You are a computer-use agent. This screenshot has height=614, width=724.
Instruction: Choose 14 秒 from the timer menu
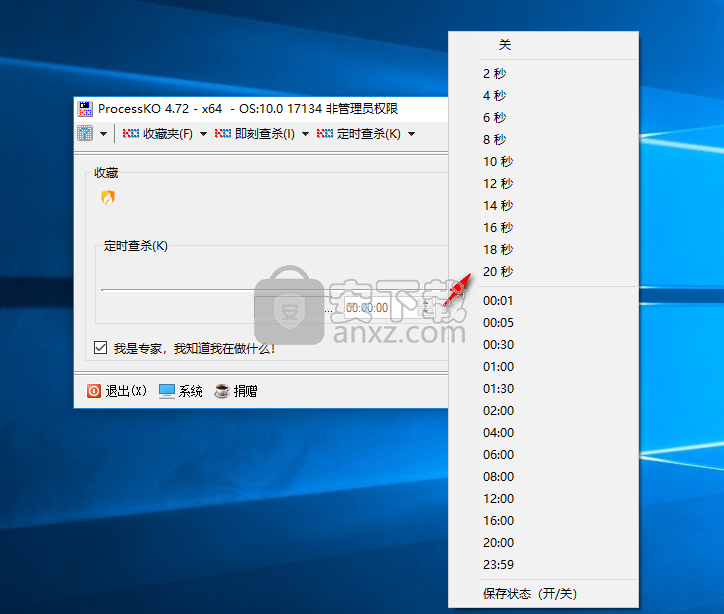(543, 205)
